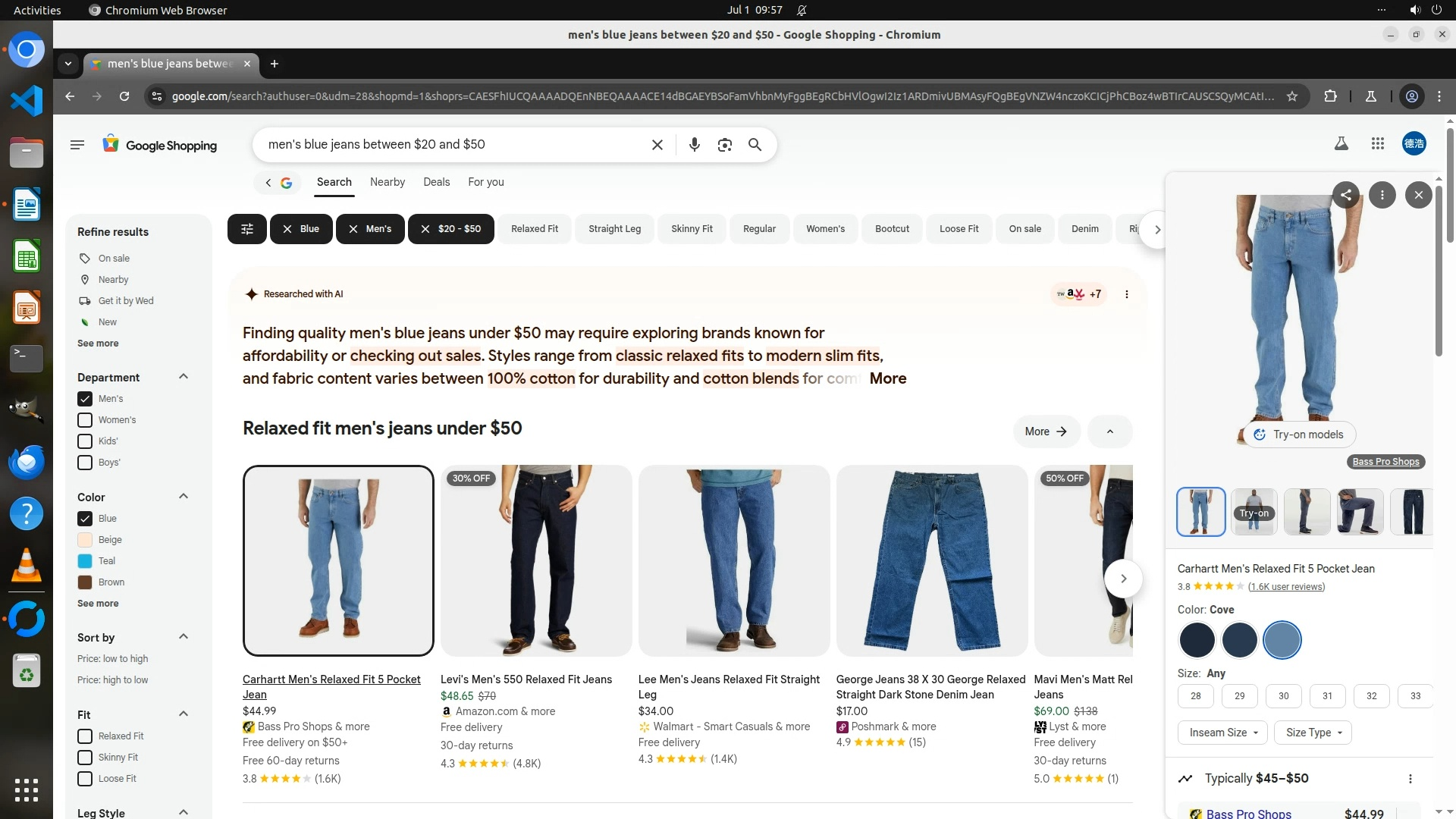Enable the Relaxed Fit checkbox
The image size is (1456, 819).
[x=85, y=736]
